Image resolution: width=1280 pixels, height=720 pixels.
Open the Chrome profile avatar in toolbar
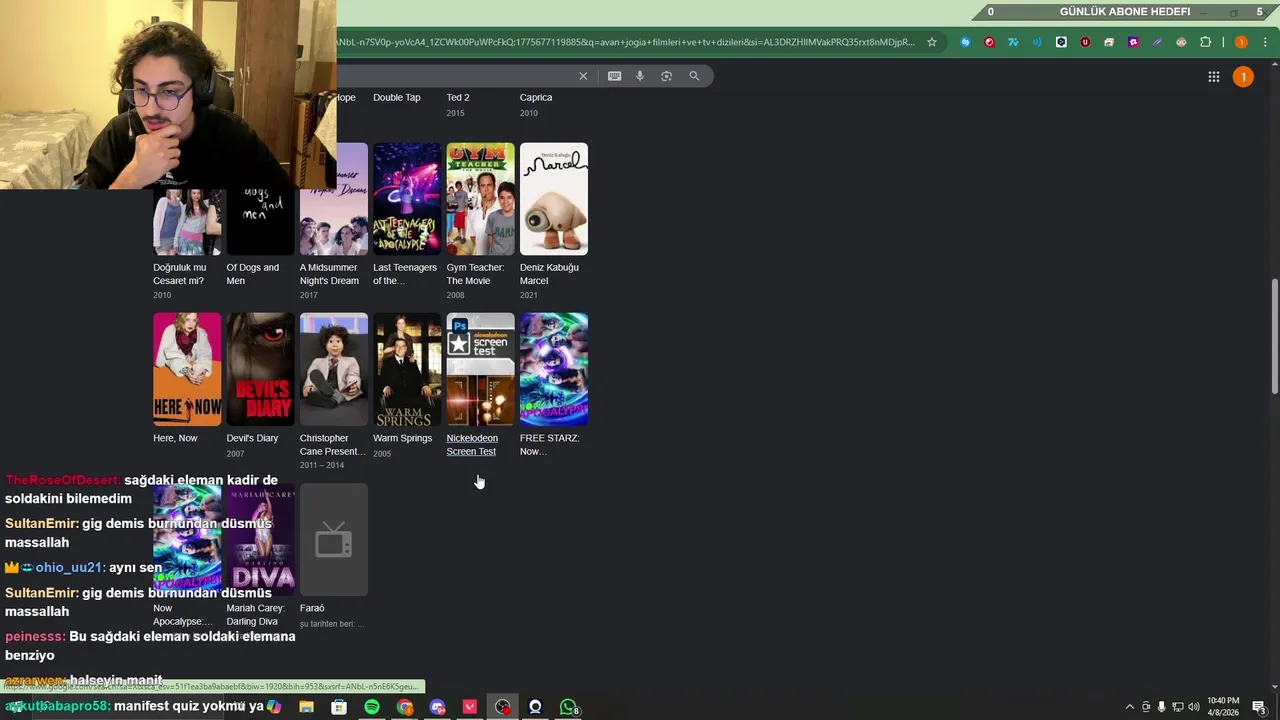1241,42
